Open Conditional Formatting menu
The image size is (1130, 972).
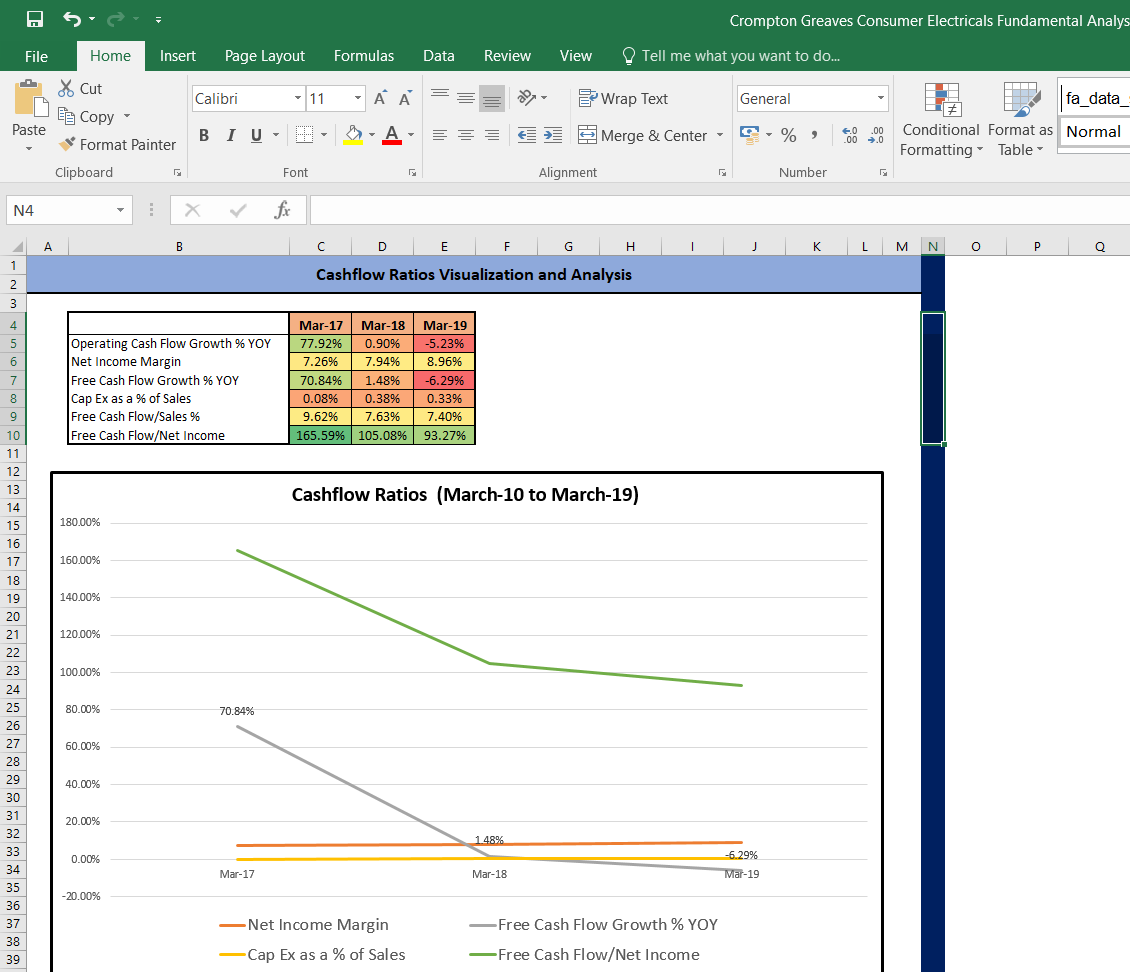coord(941,119)
